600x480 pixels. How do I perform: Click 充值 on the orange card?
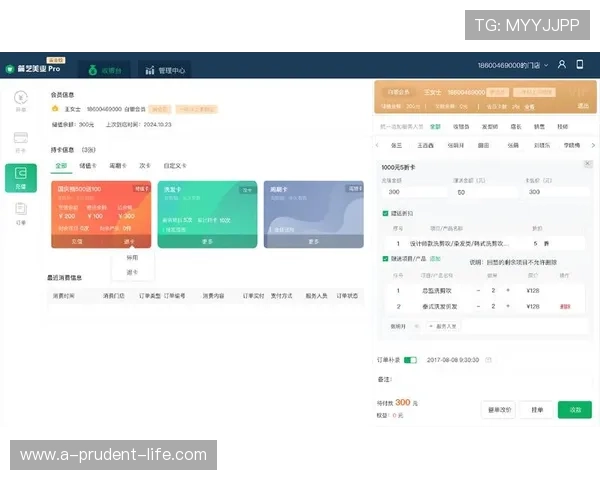(x=77, y=242)
